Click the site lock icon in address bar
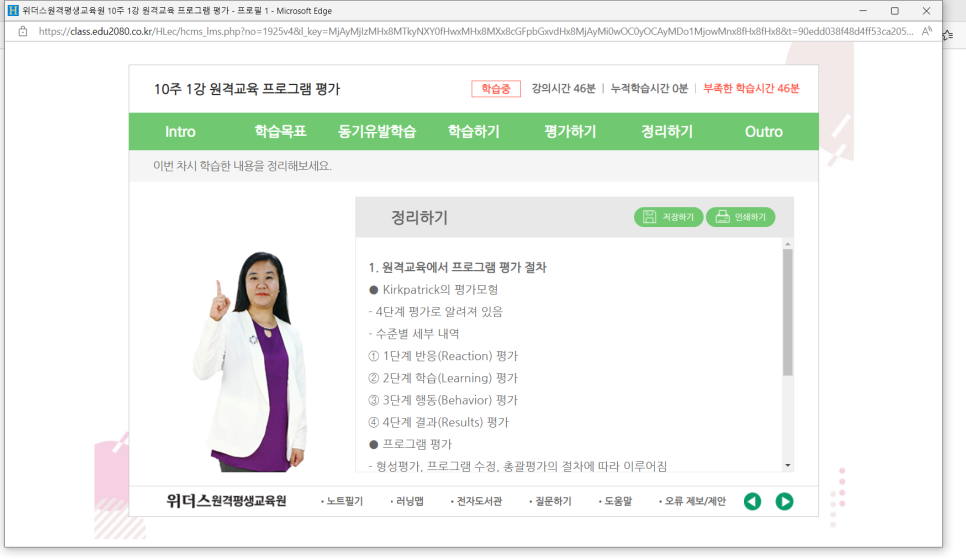Viewport: 966px width, 559px height. 23,31
